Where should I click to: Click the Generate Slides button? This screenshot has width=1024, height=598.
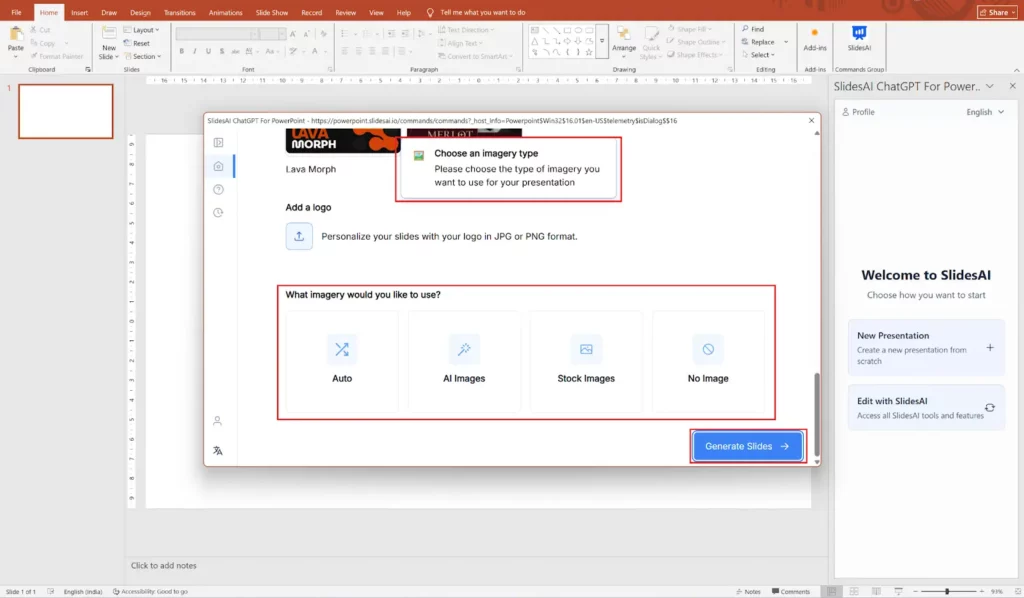point(747,446)
